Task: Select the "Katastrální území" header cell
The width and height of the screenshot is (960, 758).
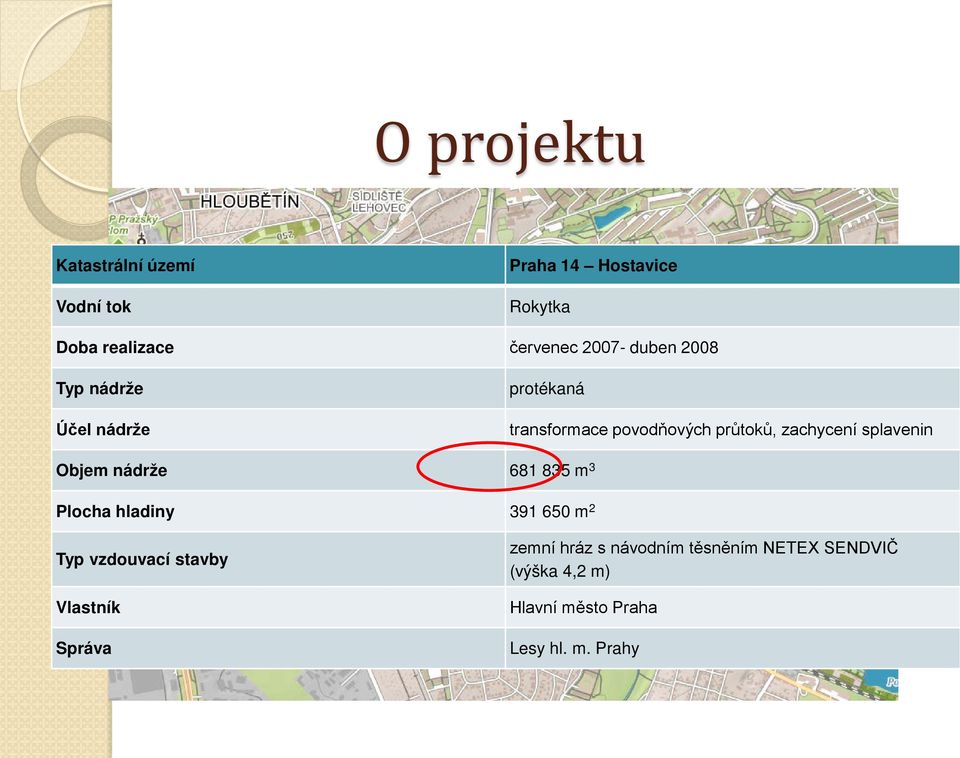Action: coord(279,265)
